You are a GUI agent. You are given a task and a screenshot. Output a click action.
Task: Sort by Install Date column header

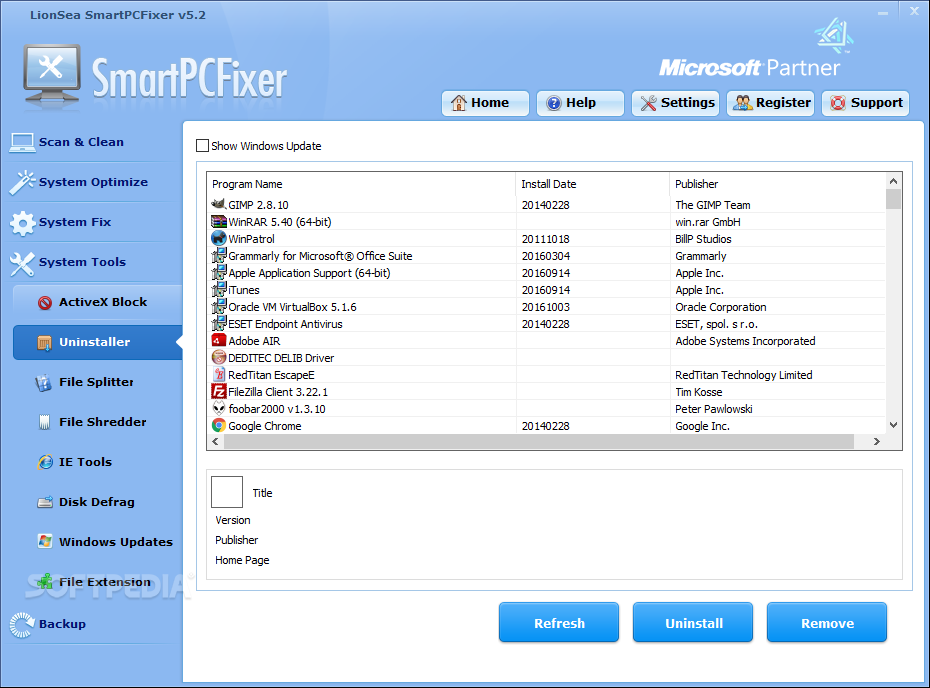pos(593,184)
